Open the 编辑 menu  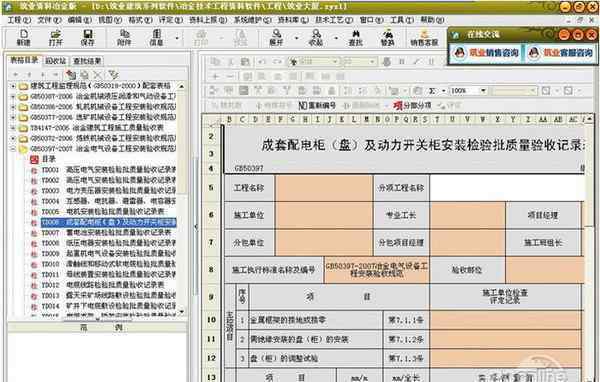[x=80, y=20]
